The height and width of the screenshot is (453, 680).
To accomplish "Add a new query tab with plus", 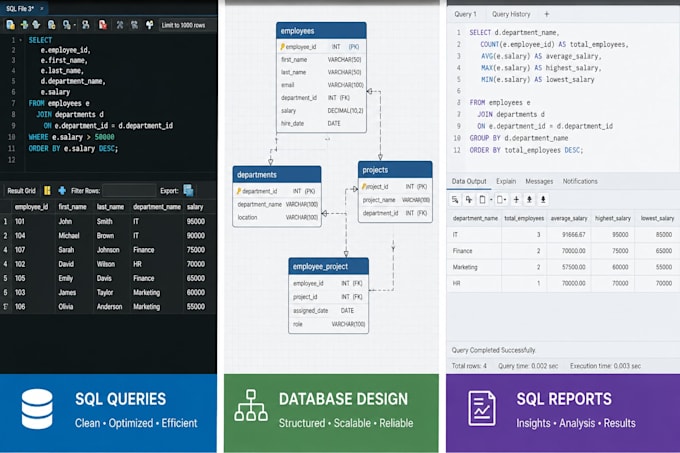I will 546,14.
